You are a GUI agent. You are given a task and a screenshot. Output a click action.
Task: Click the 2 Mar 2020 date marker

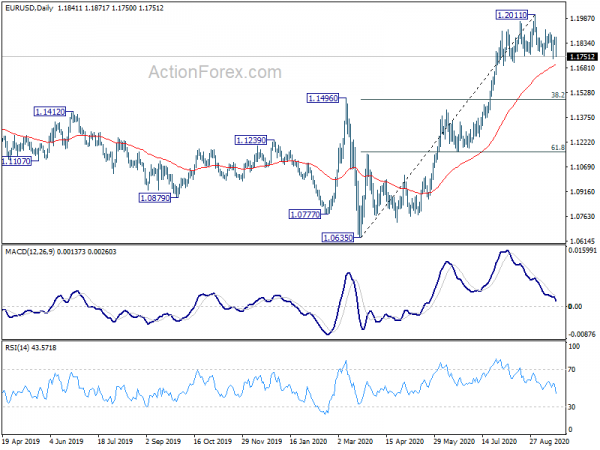click(x=355, y=441)
